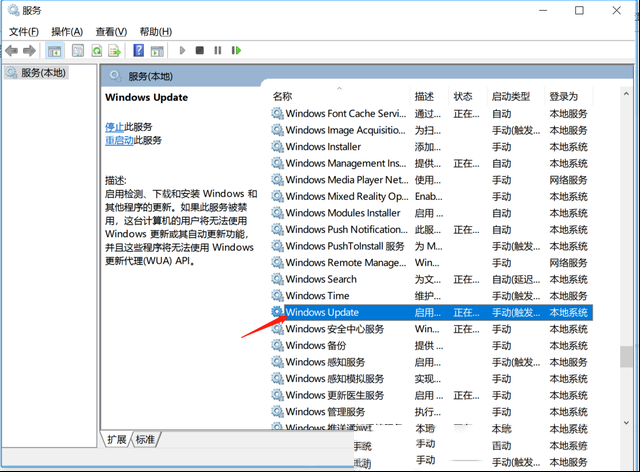The image size is (640, 472).
Task: Open the Properties toolbar icon
Action: click(x=78, y=51)
